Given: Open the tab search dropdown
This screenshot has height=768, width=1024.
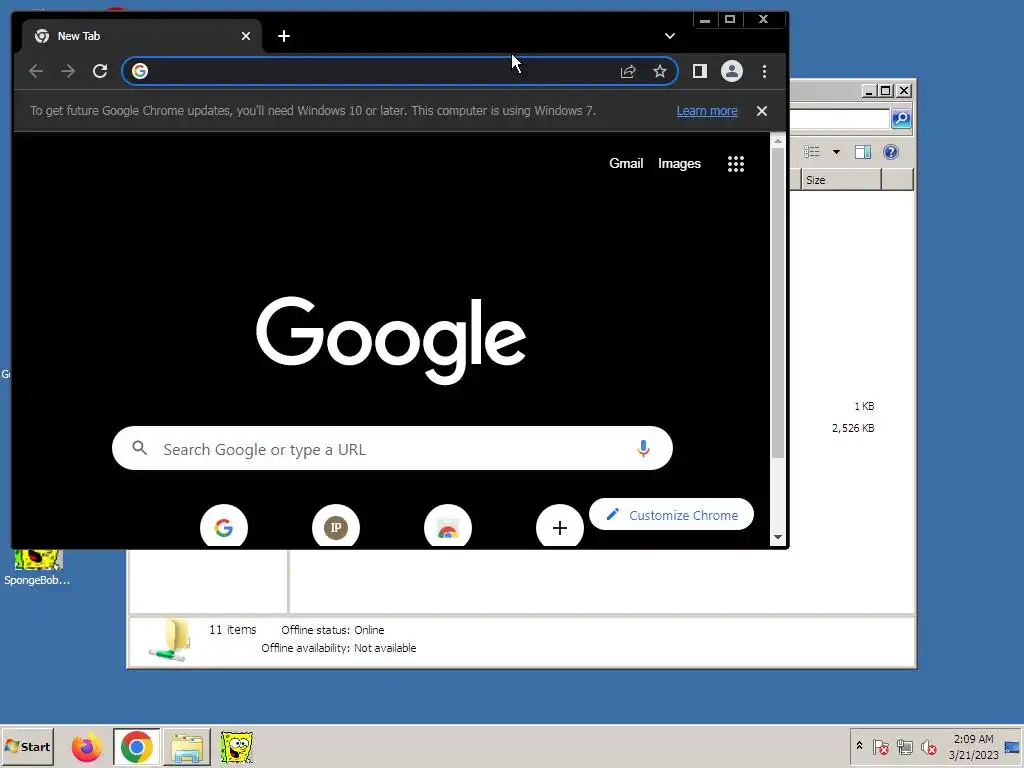Looking at the screenshot, I should (669, 36).
